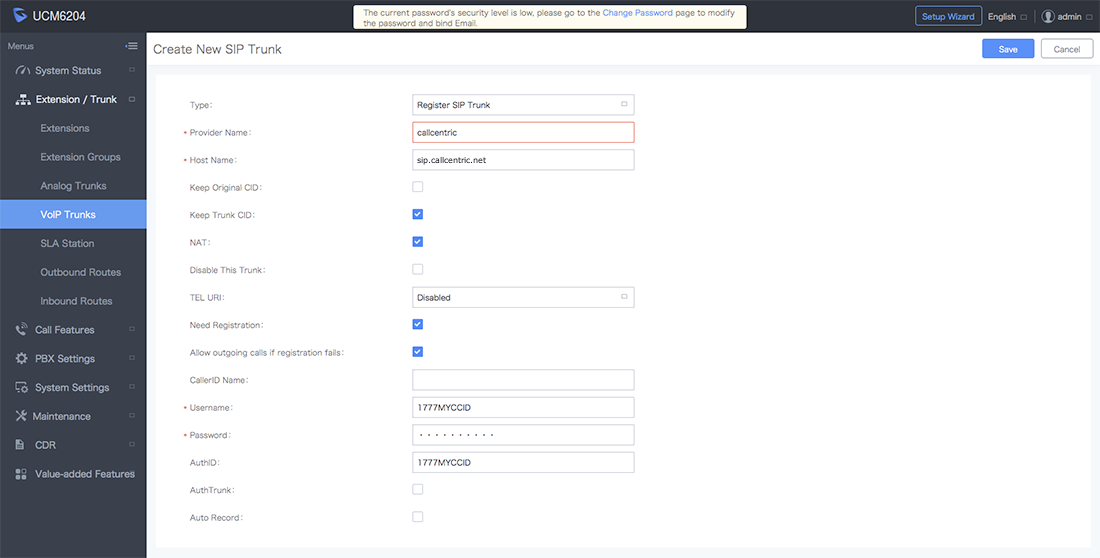Image resolution: width=1100 pixels, height=558 pixels.
Task: Open the English language selector
Action: point(1007,16)
